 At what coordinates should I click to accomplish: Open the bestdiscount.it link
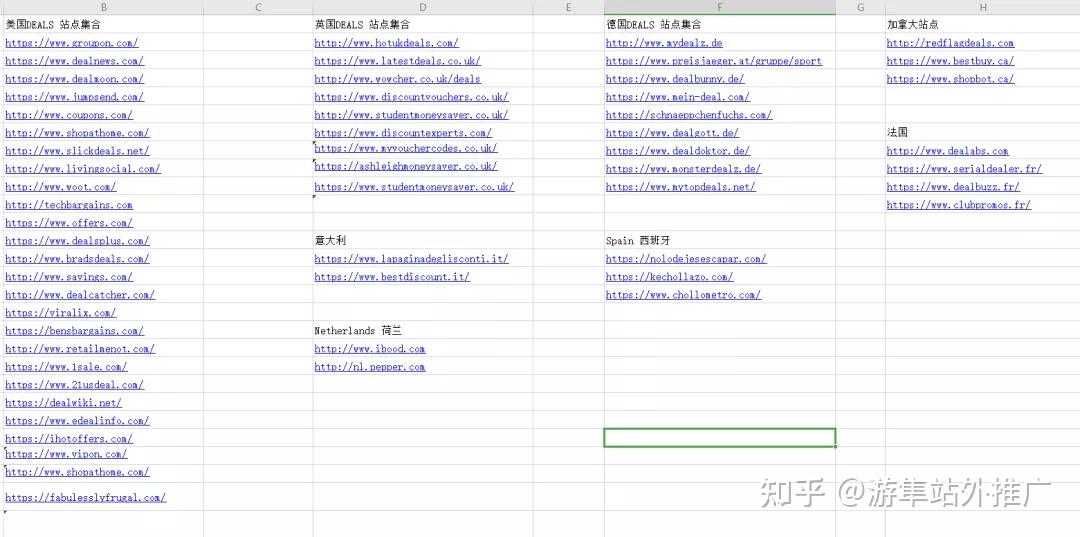click(392, 277)
